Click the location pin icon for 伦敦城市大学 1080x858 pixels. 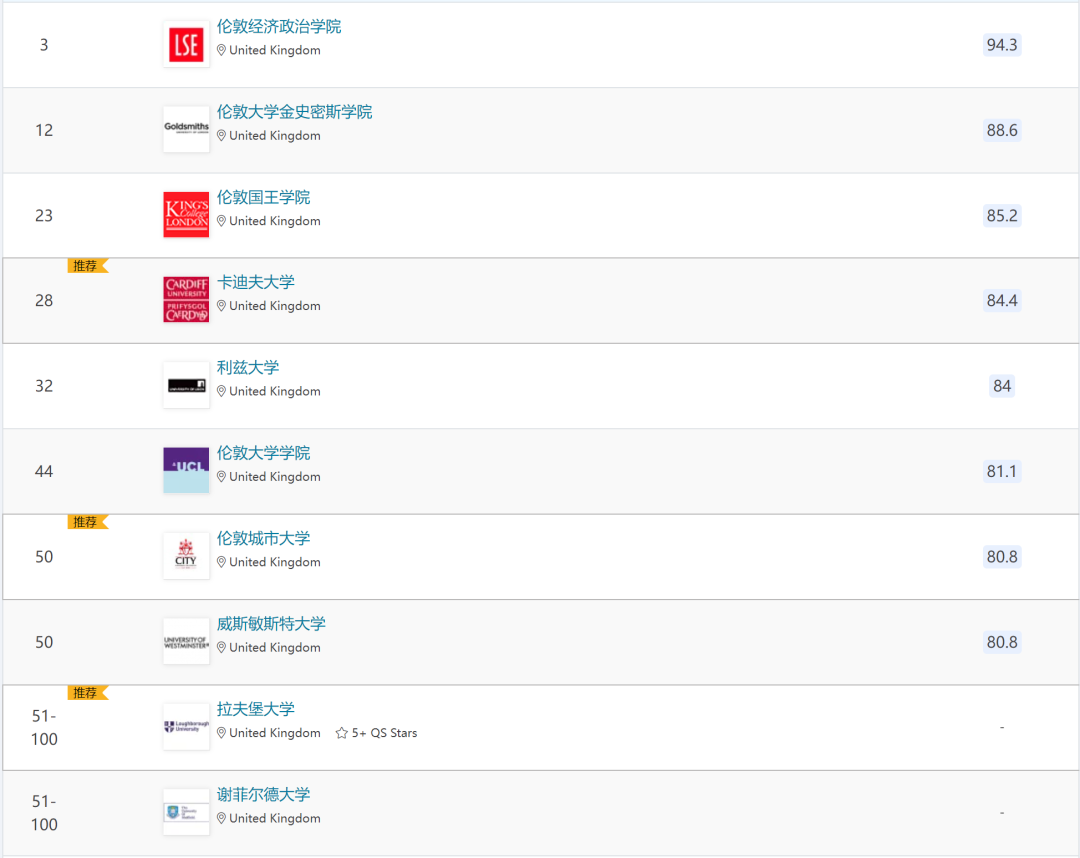[x=221, y=562]
